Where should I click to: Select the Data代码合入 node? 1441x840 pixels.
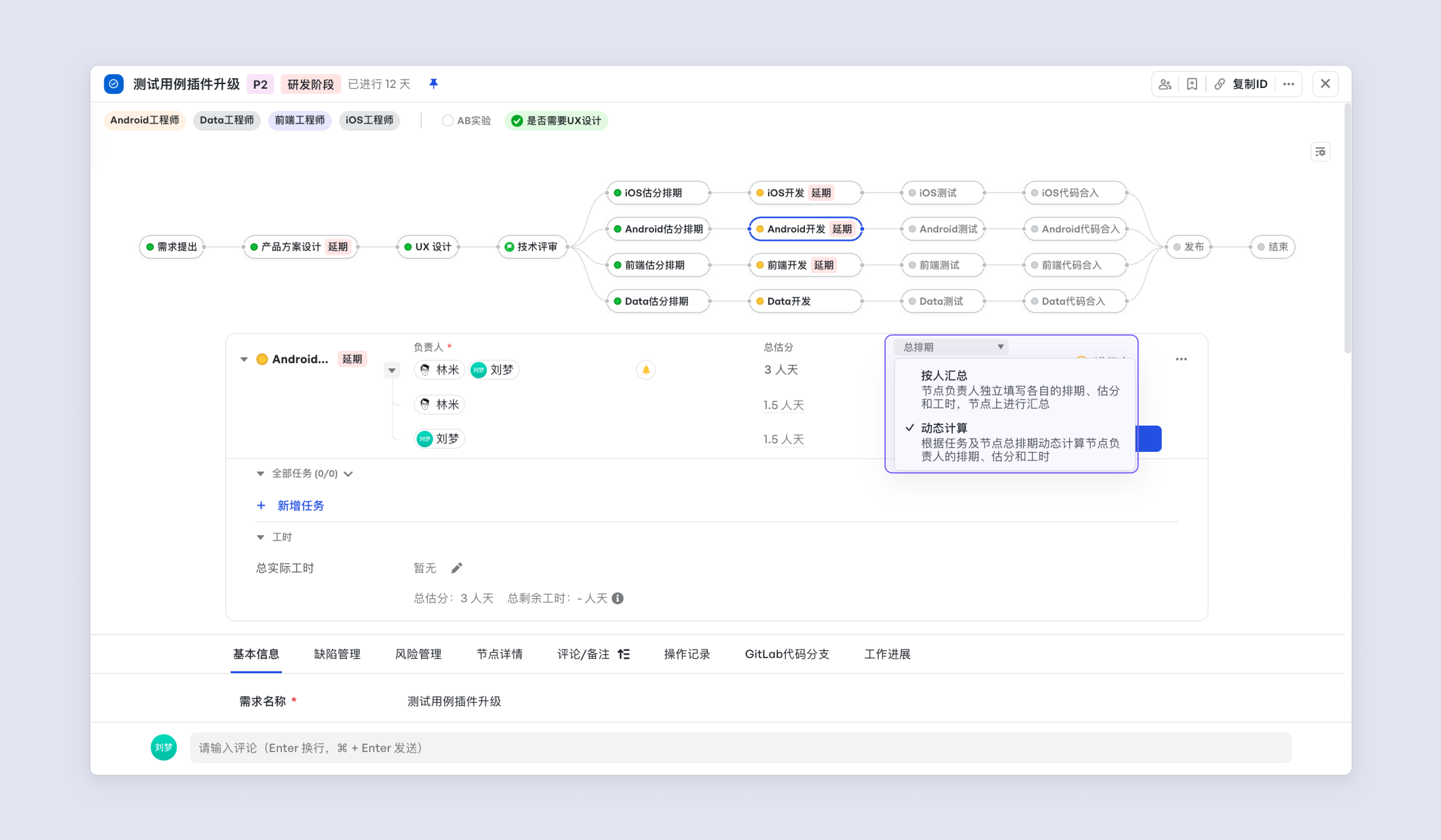click(x=1075, y=301)
